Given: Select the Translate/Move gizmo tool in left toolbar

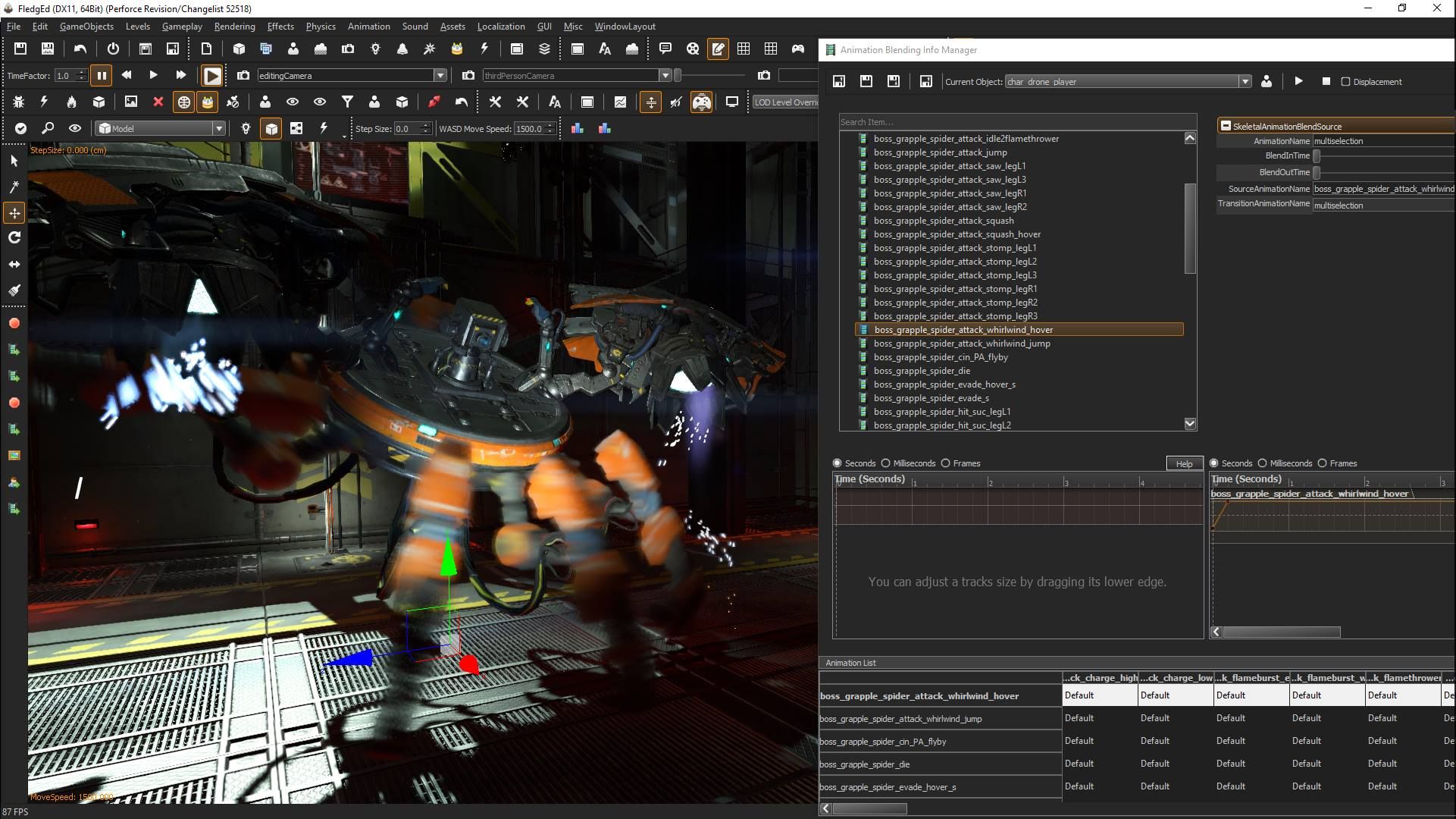Looking at the screenshot, I should [x=14, y=213].
